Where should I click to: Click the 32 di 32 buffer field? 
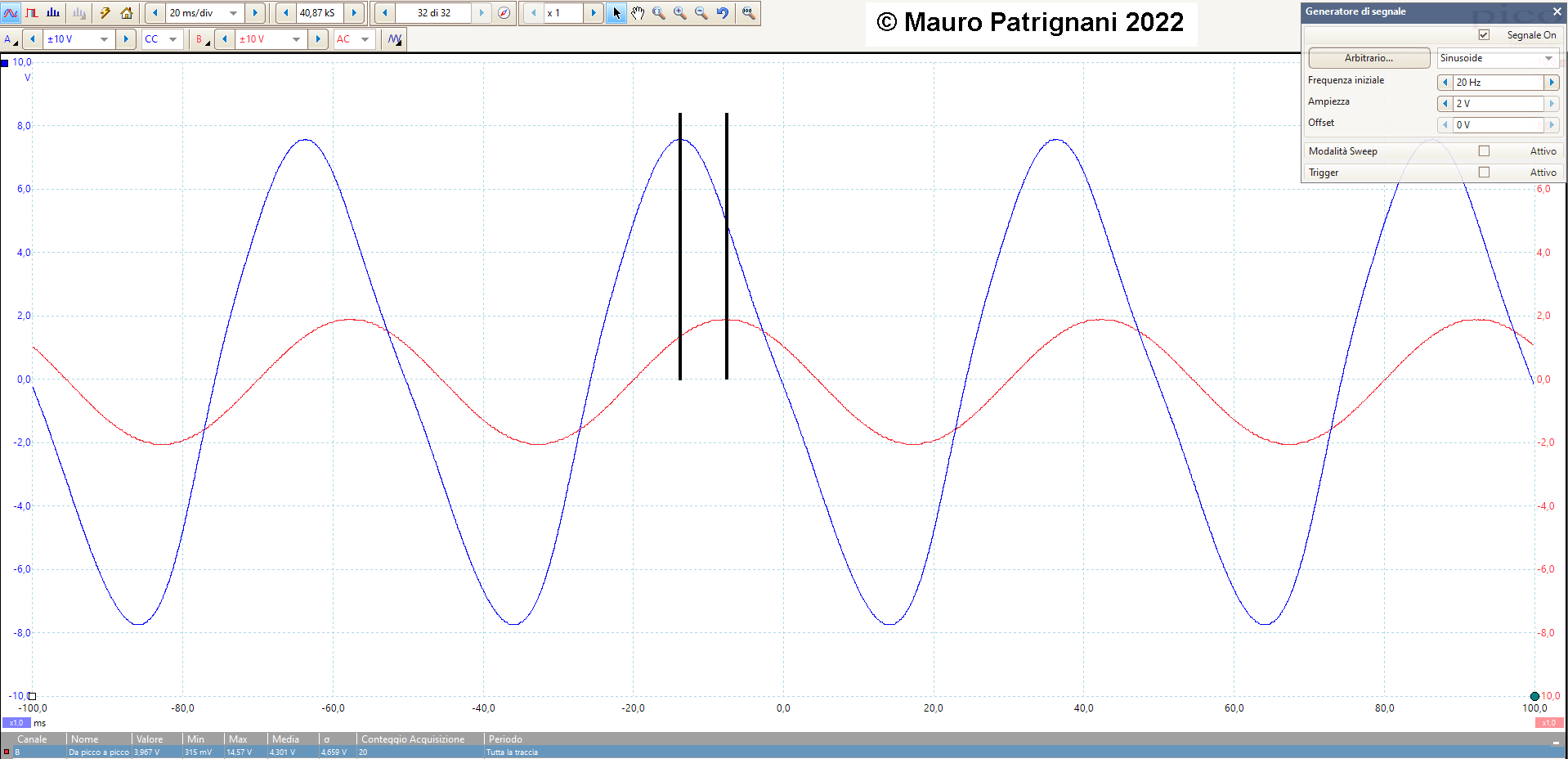click(x=433, y=13)
